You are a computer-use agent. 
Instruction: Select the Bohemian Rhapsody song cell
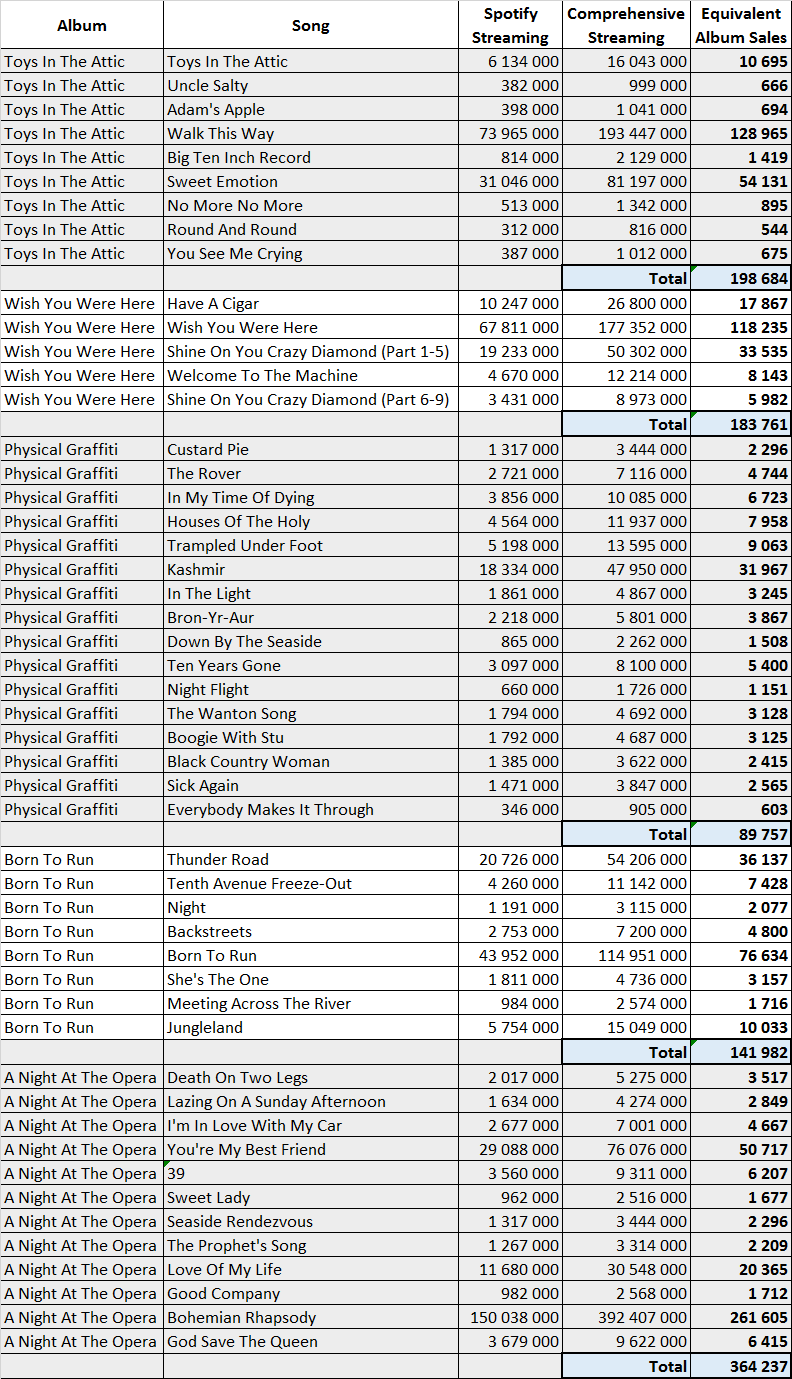pyautogui.click(x=310, y=1317)
